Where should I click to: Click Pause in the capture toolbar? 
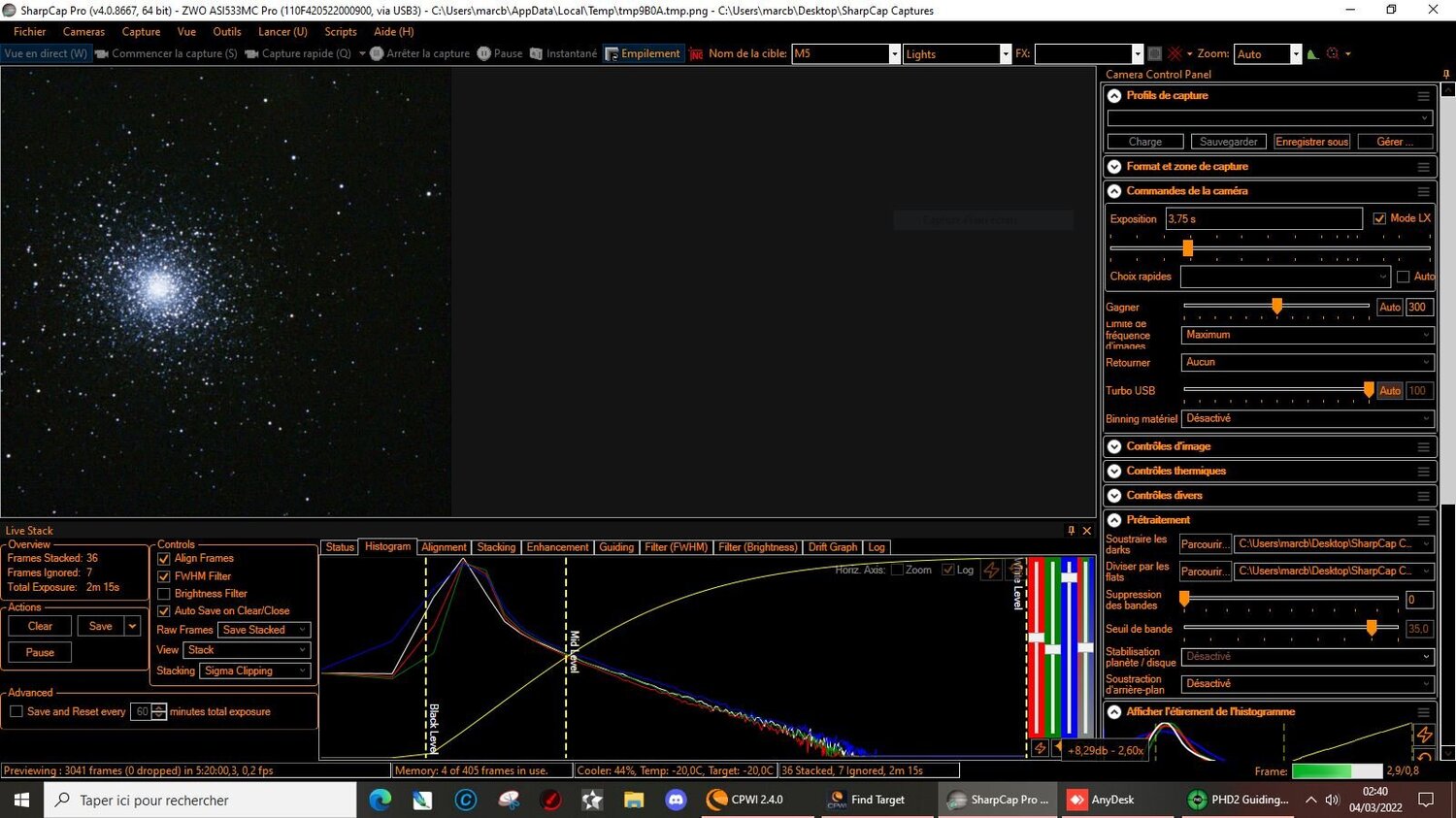point(500,53)
